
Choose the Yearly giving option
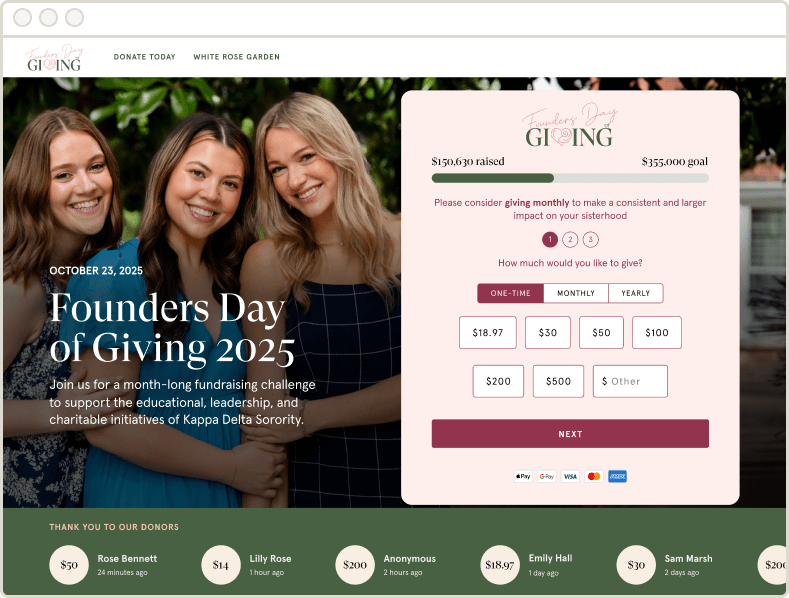pyautogui.click(x=636, y=293)
